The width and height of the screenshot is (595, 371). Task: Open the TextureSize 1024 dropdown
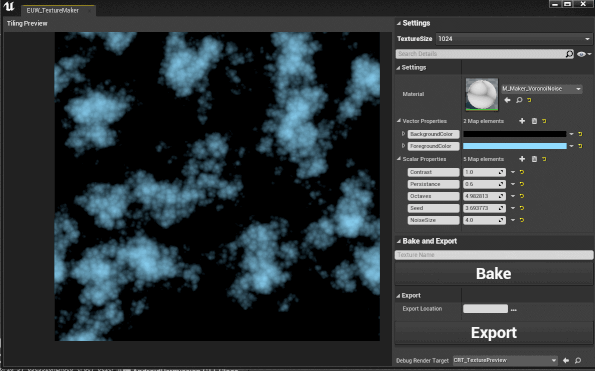click(x=514, y=39)
